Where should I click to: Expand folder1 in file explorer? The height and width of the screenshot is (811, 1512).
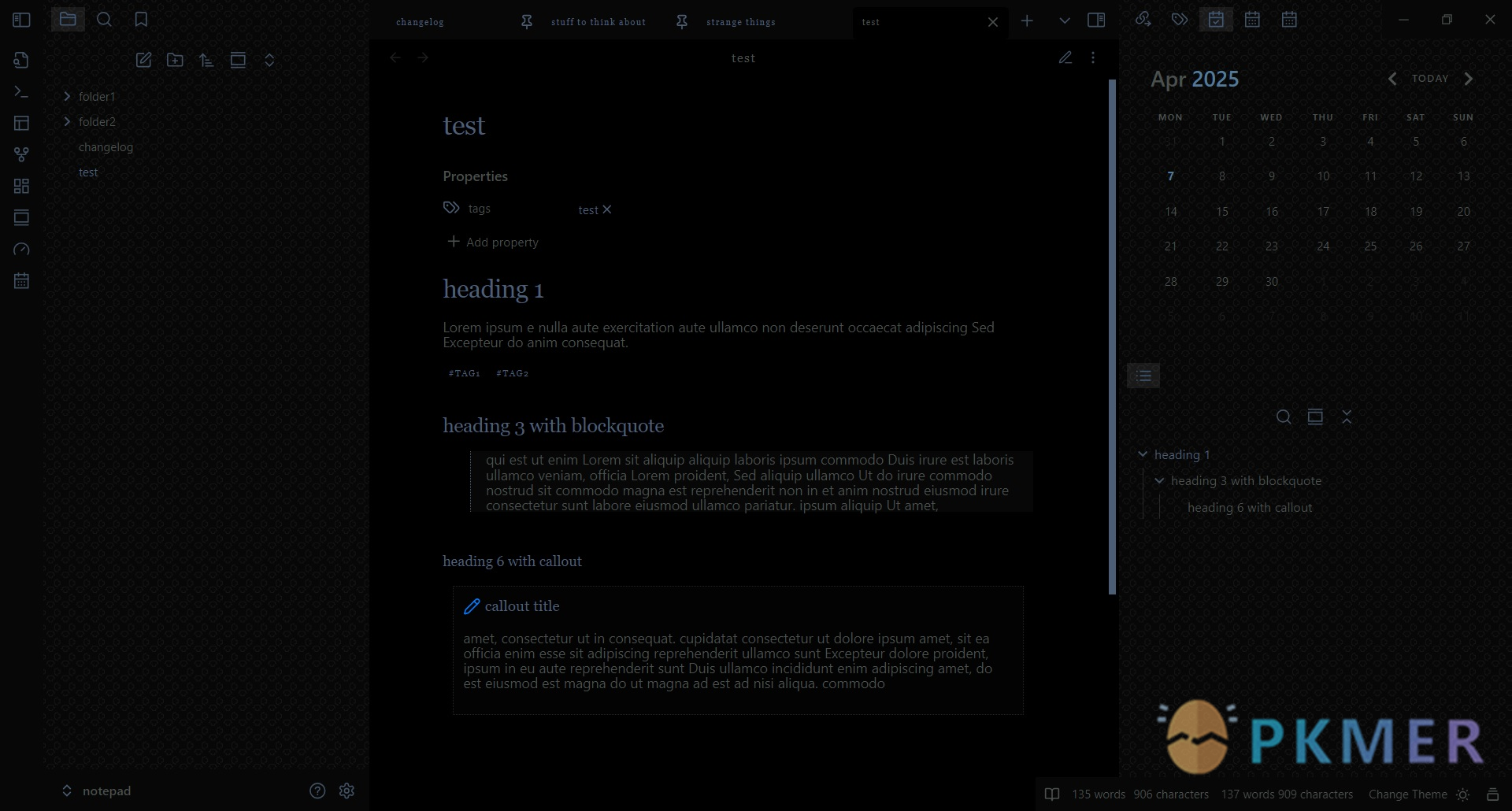pos(68,96)
